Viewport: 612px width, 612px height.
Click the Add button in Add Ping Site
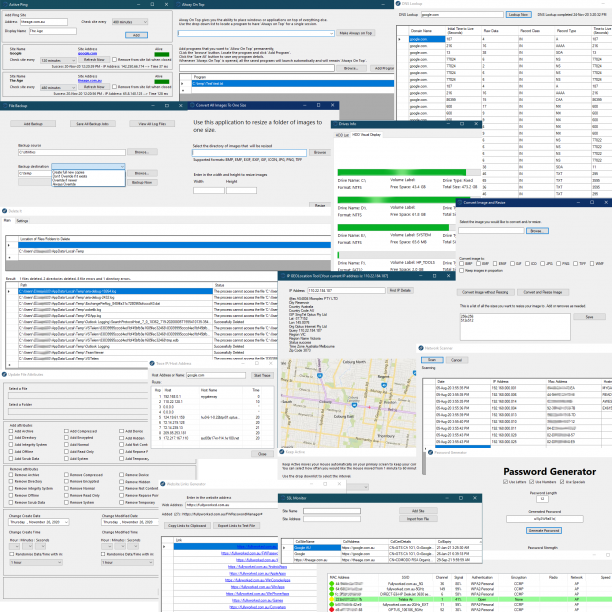click(136, 36)
